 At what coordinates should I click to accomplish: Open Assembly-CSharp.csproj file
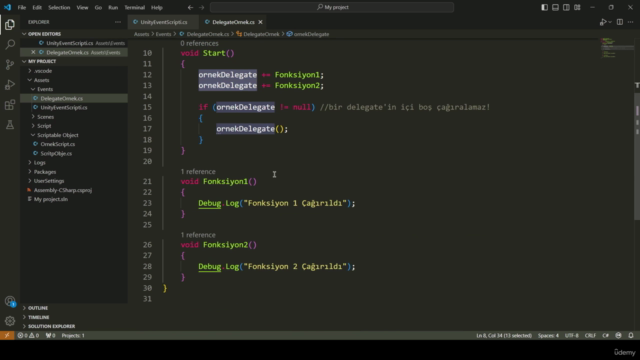(x=62, y=190)
